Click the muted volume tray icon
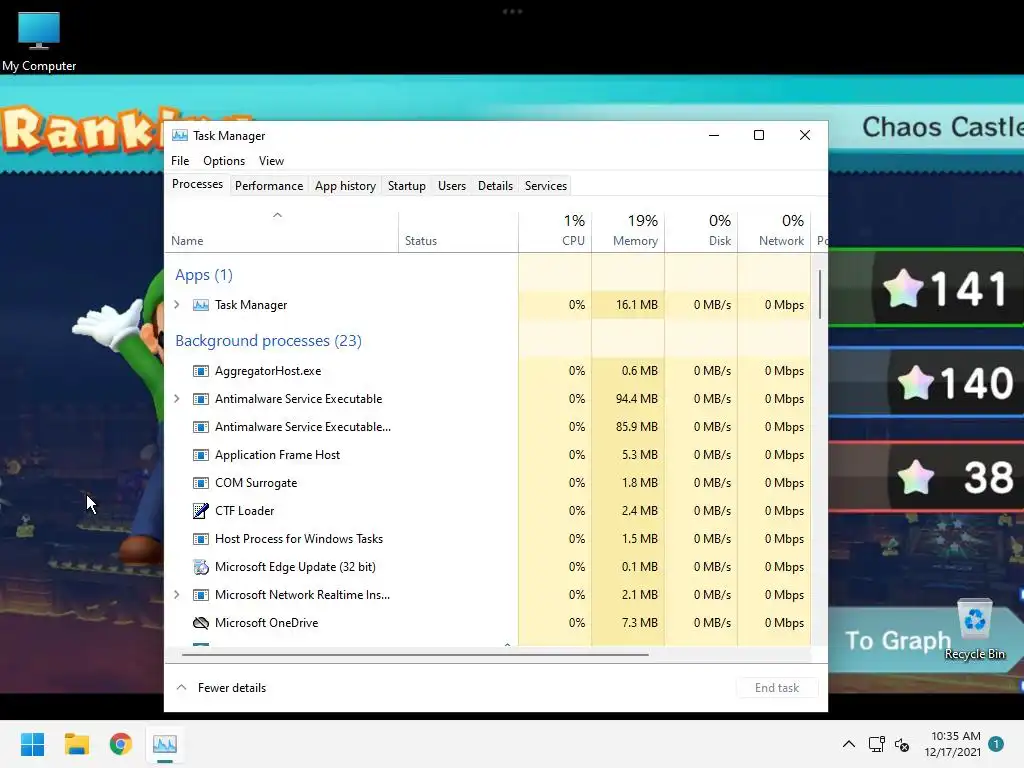The image size is (1024, 768). click(x=902, y=744)
